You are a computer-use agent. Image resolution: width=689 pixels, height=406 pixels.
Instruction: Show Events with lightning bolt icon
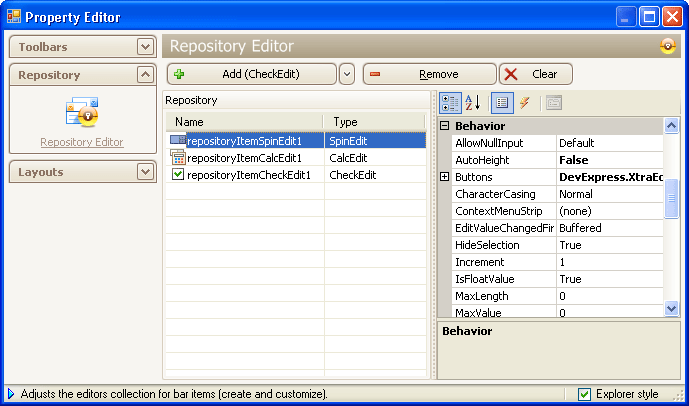[x=525, y=103]
